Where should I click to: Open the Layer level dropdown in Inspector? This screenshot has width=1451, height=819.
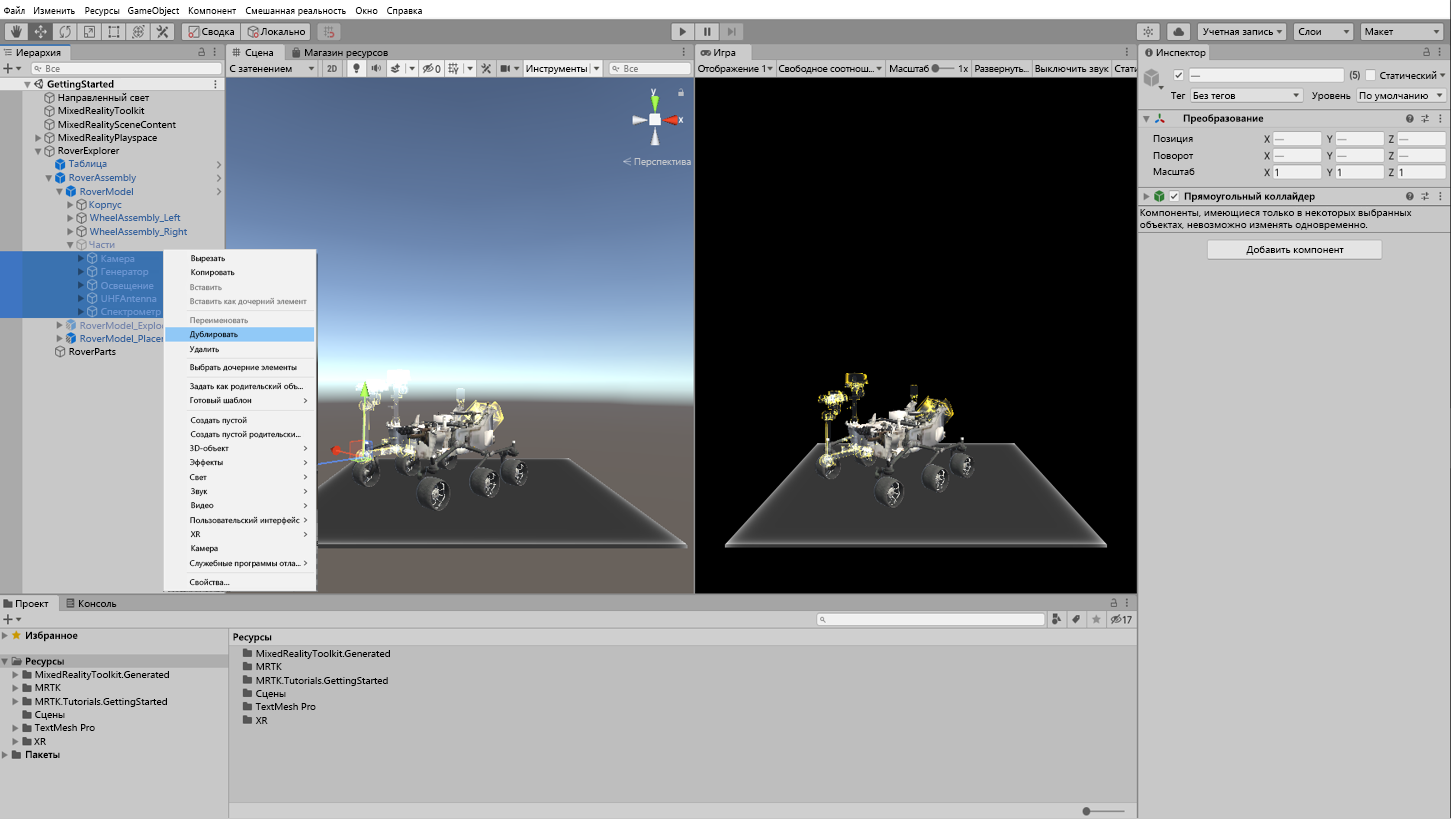tap(1401, 95)
